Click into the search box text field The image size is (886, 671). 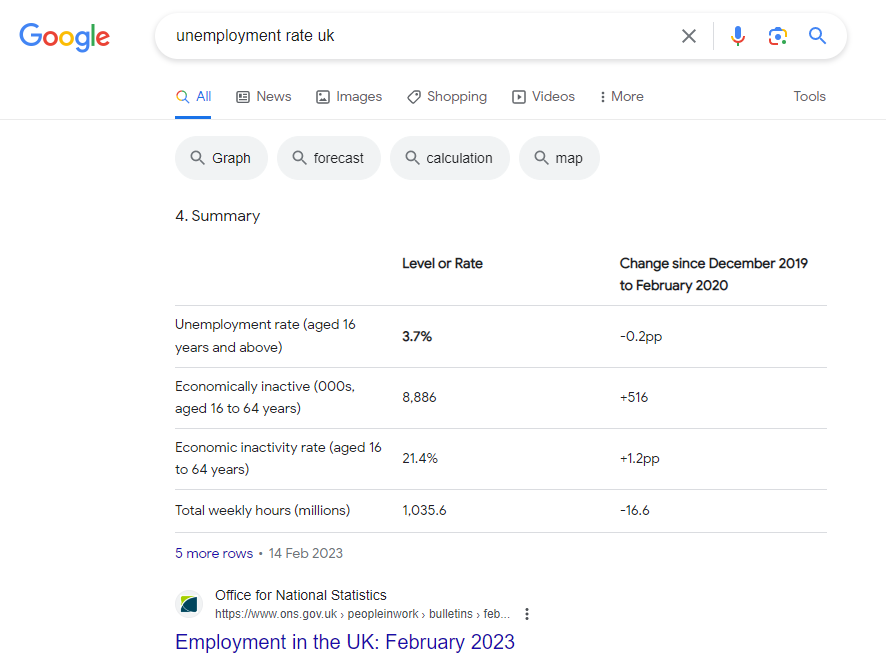coord(418,36)
